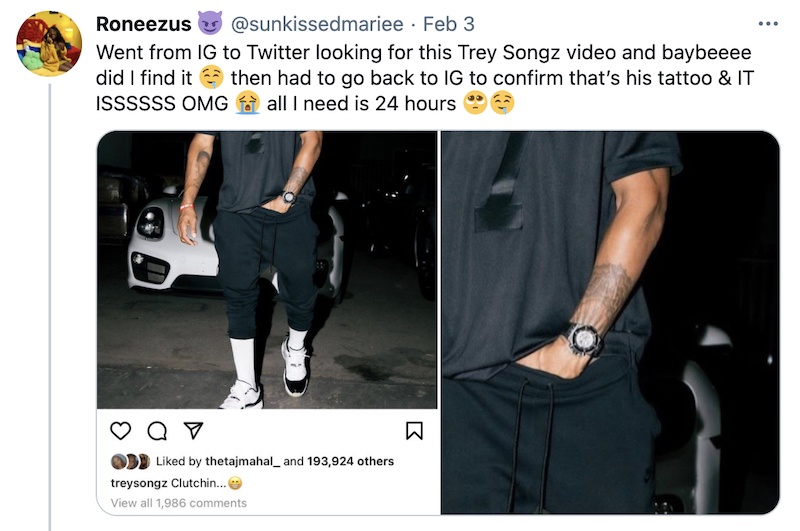This screenshot has width=800, height=531.
Task: Click the emoji after 'Clutchin...' caption
Action: click(236, 482)
